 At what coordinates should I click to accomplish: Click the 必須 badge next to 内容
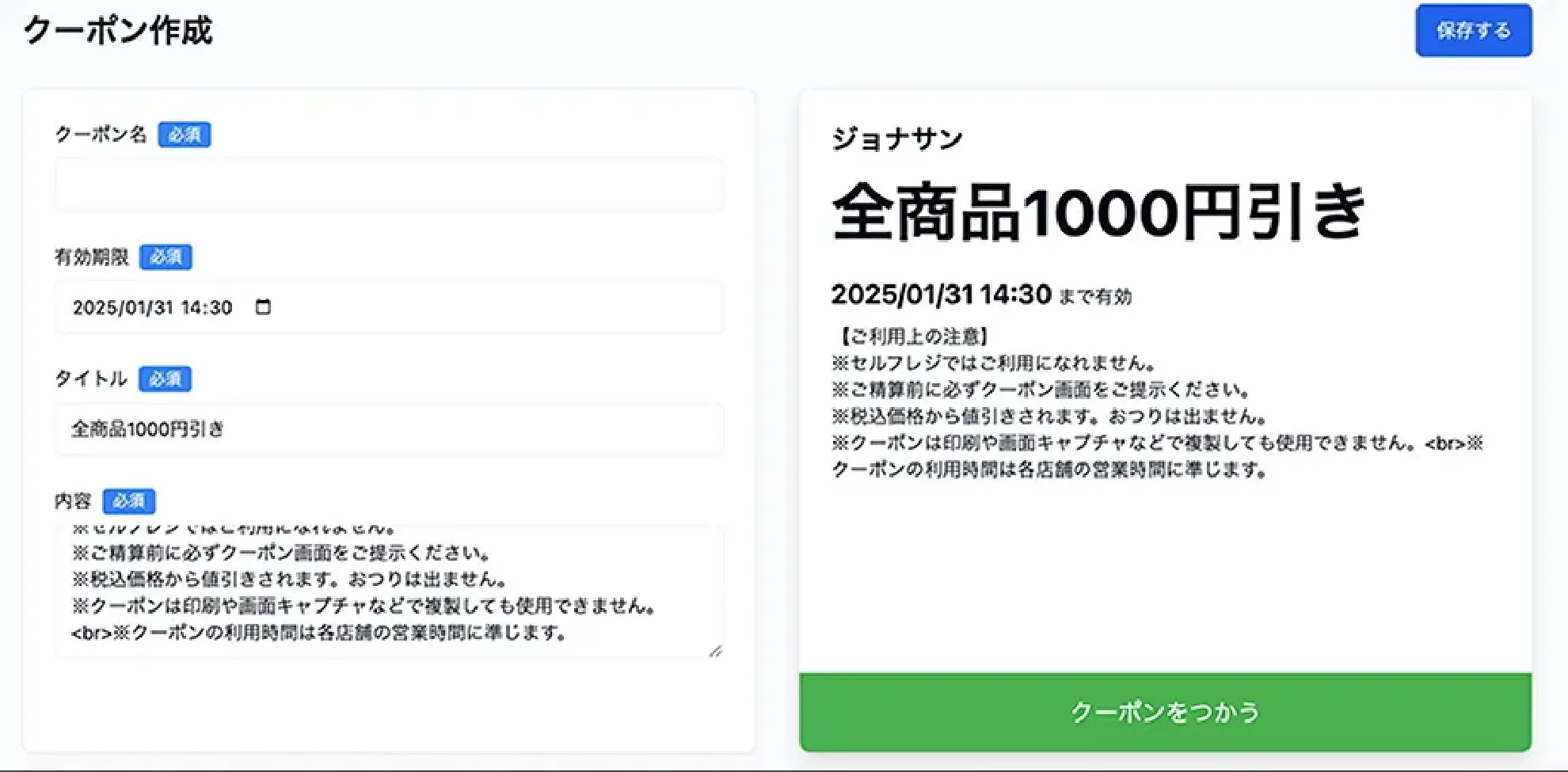tap(129, 501)
